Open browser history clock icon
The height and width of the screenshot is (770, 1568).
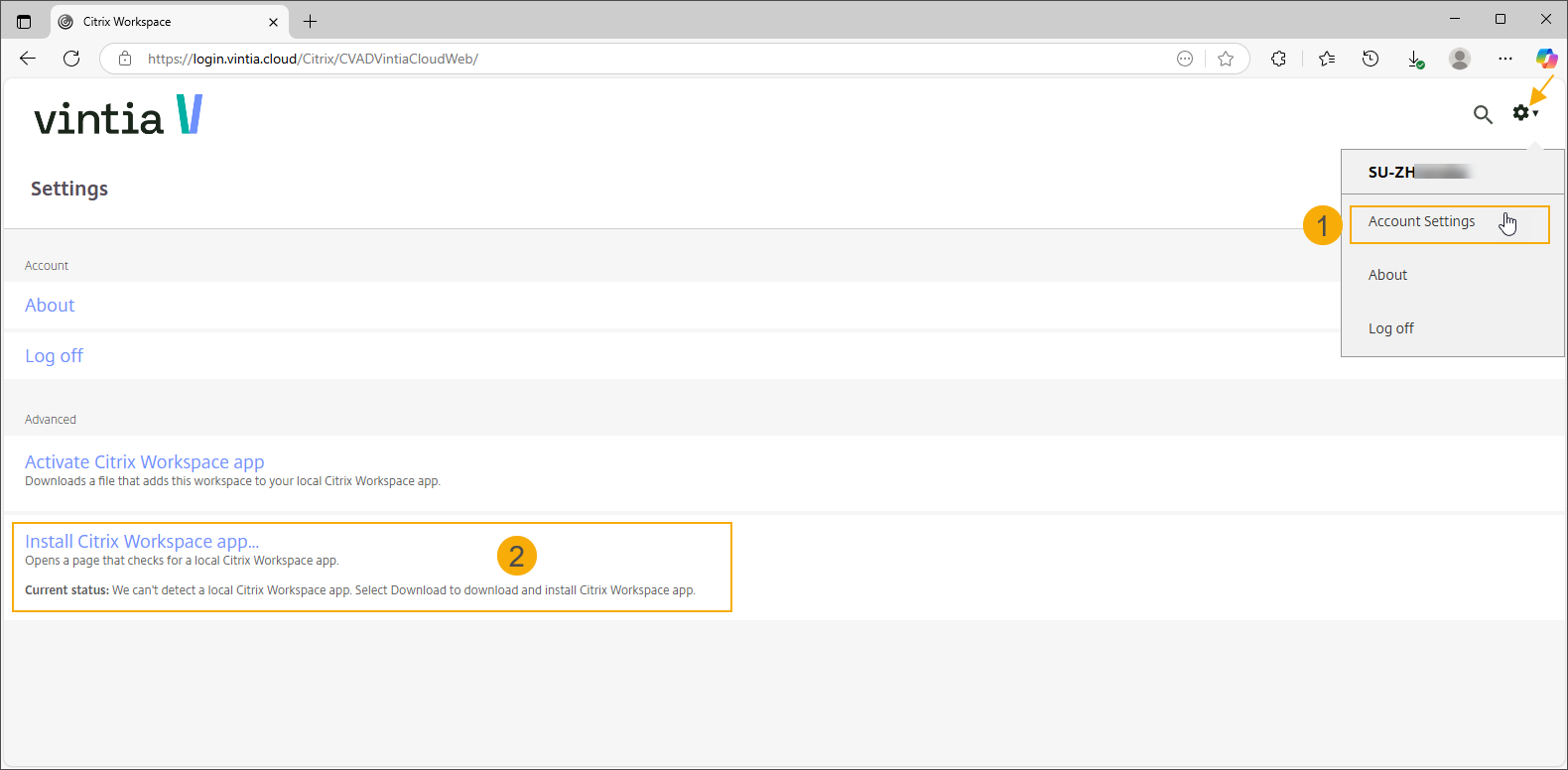[1371, 59]
